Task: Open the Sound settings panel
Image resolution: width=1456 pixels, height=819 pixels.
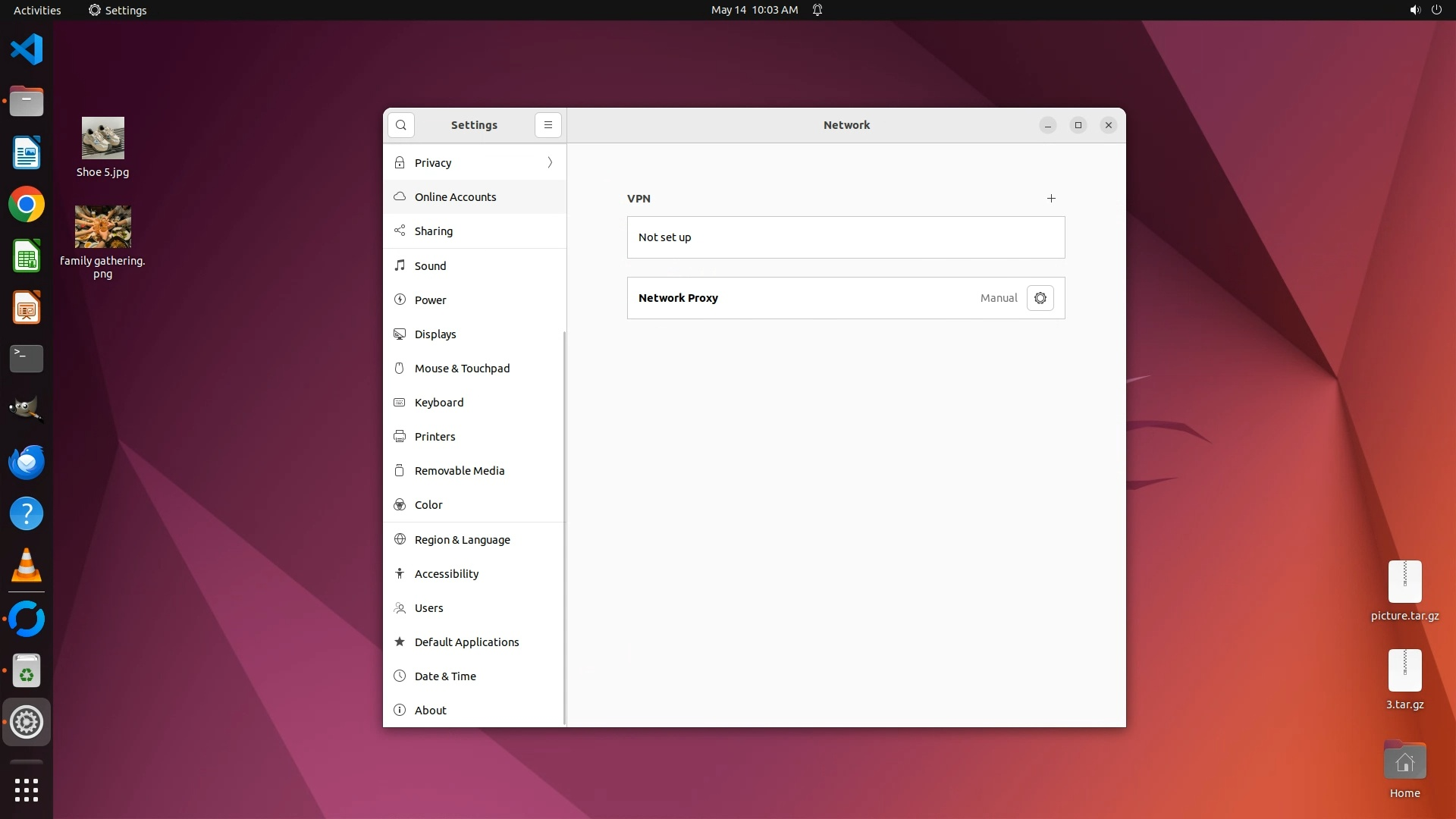Action: tap(430, 266)
